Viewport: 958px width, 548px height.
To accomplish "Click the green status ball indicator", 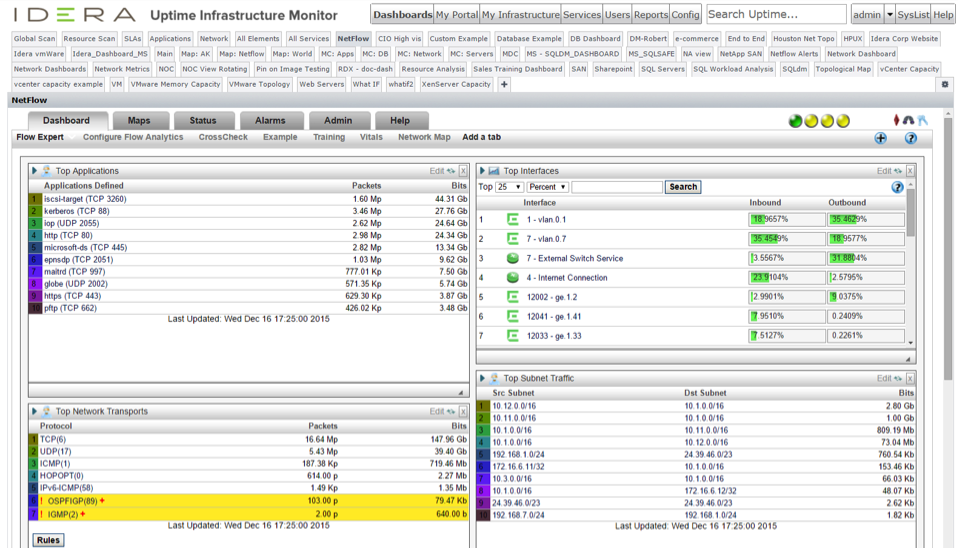I will [x=796, y=121].
